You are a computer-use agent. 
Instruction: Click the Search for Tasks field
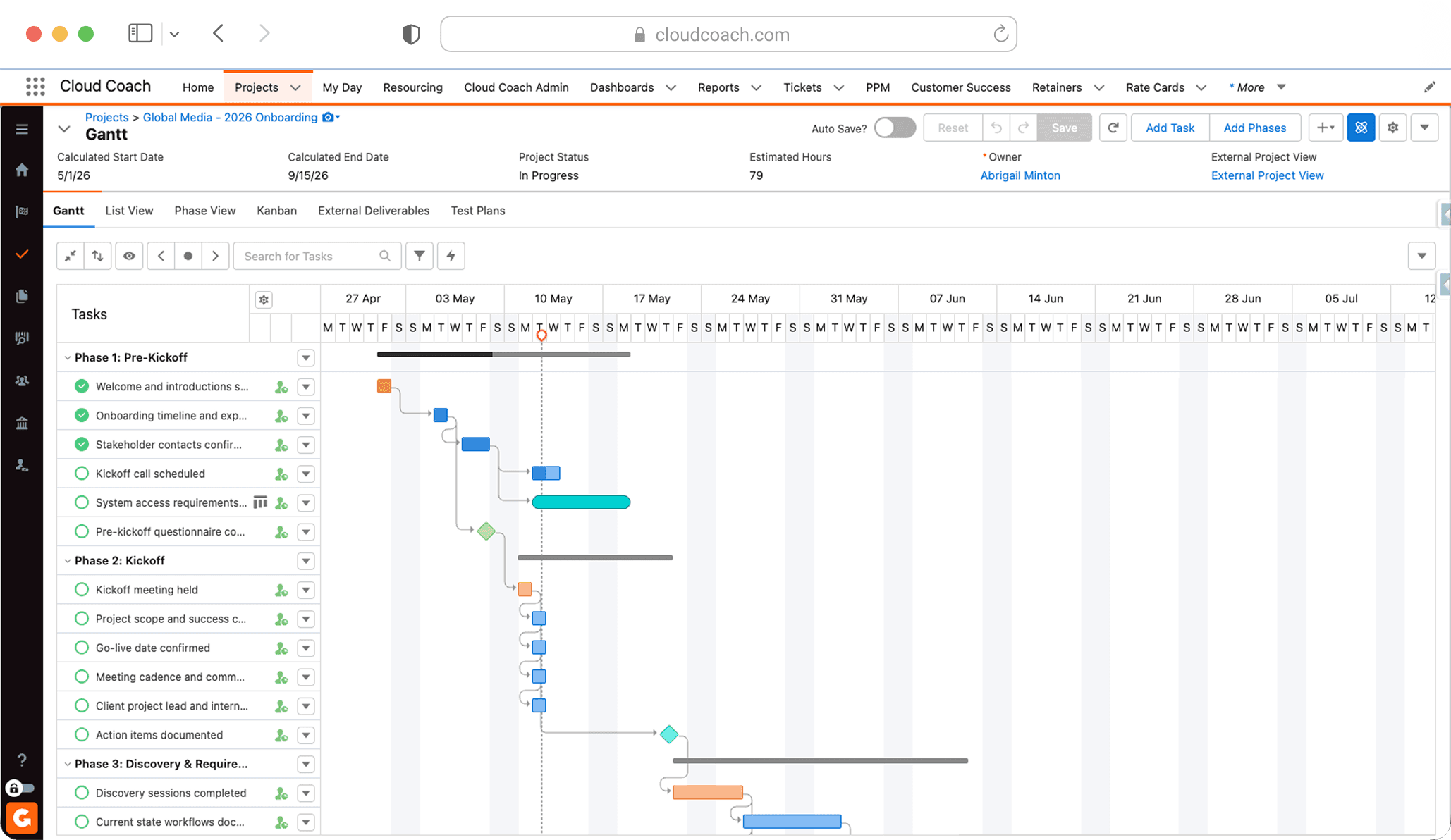(317, 256)
